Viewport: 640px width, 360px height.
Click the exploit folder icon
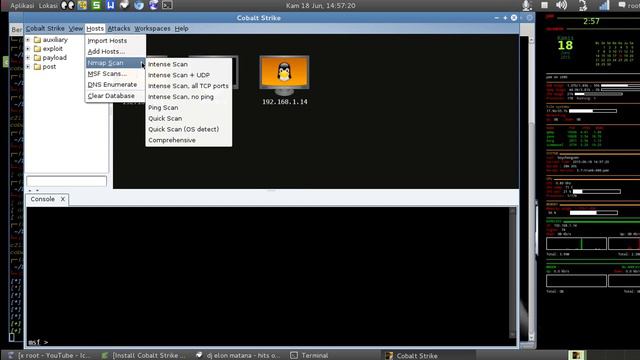point(38,49)
